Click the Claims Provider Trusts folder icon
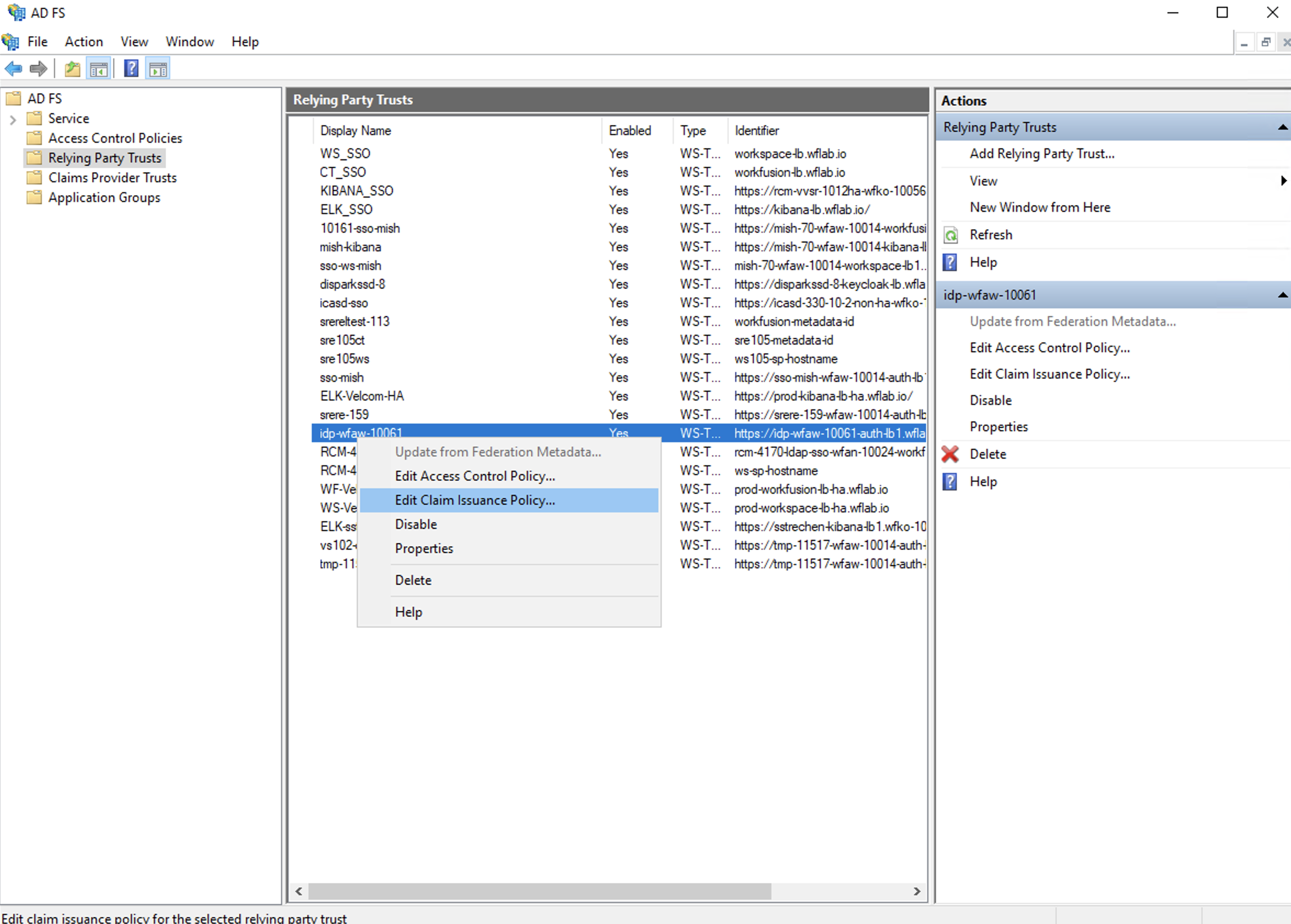Viewport: 1291px width, 924px height. (x=34, y=178)
